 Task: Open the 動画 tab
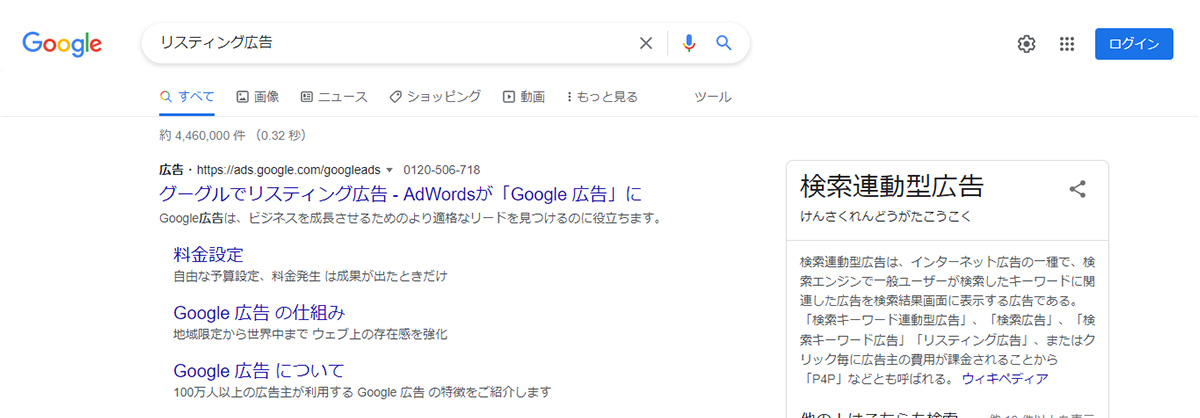(524, 97)
